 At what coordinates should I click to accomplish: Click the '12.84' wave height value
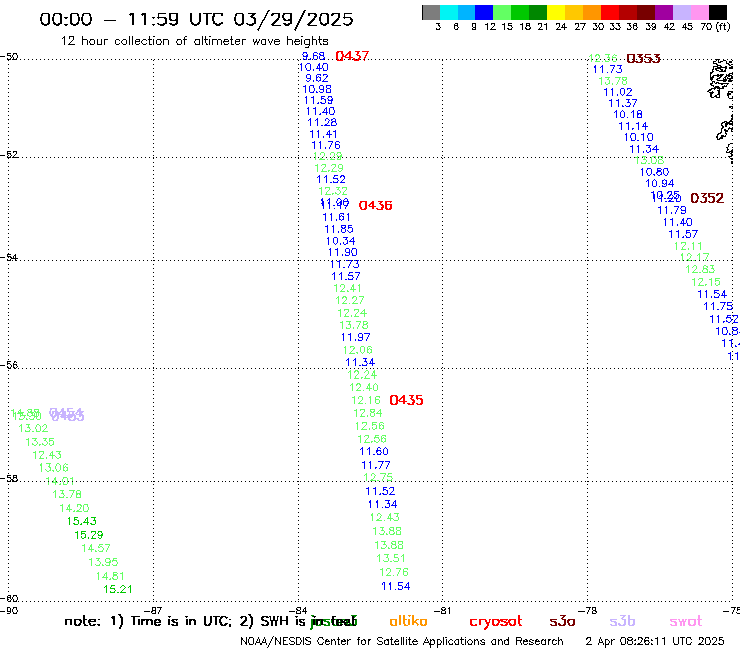pyautogui.click(x=368, y=413)
